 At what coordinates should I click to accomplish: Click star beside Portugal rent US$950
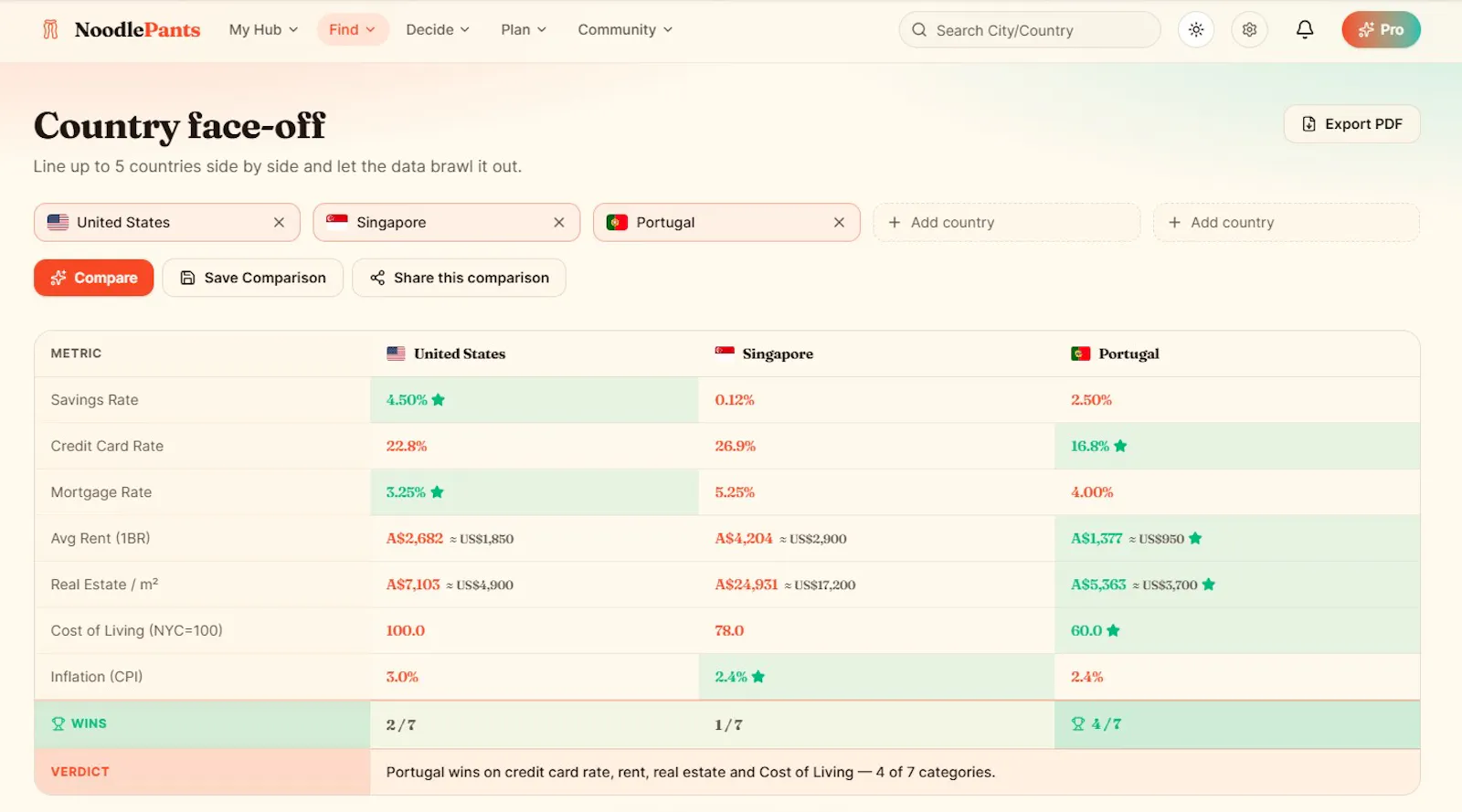click(1195, 538)
